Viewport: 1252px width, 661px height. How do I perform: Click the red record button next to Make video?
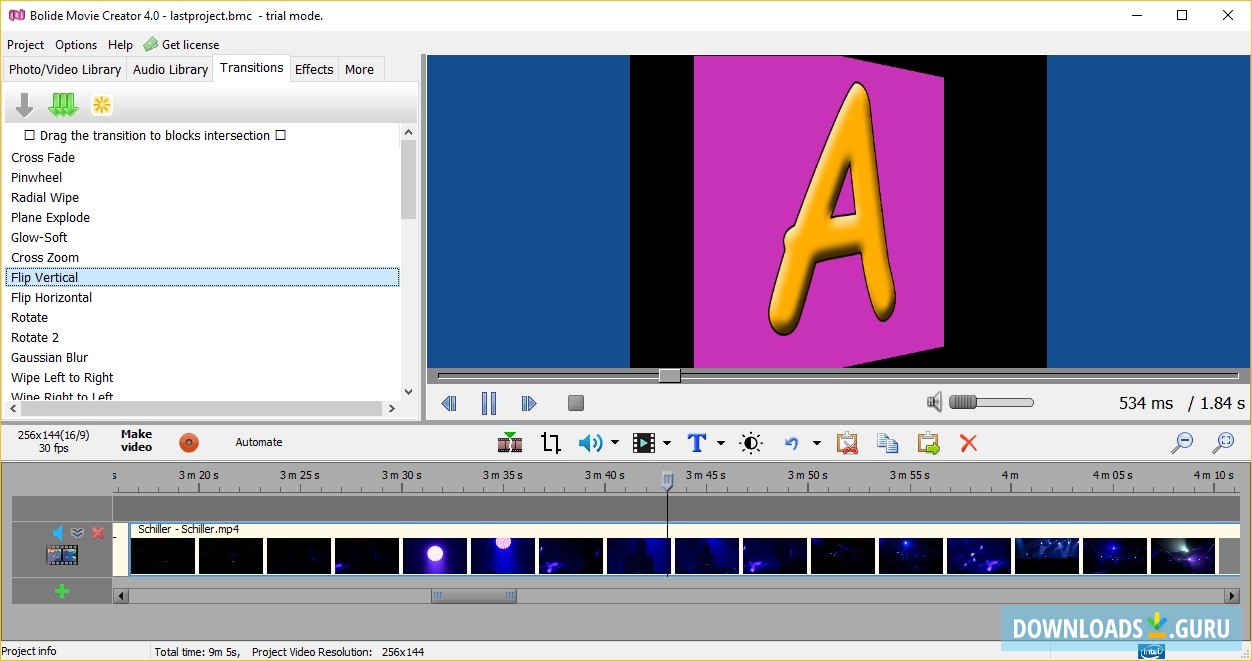tap(189, 442)
